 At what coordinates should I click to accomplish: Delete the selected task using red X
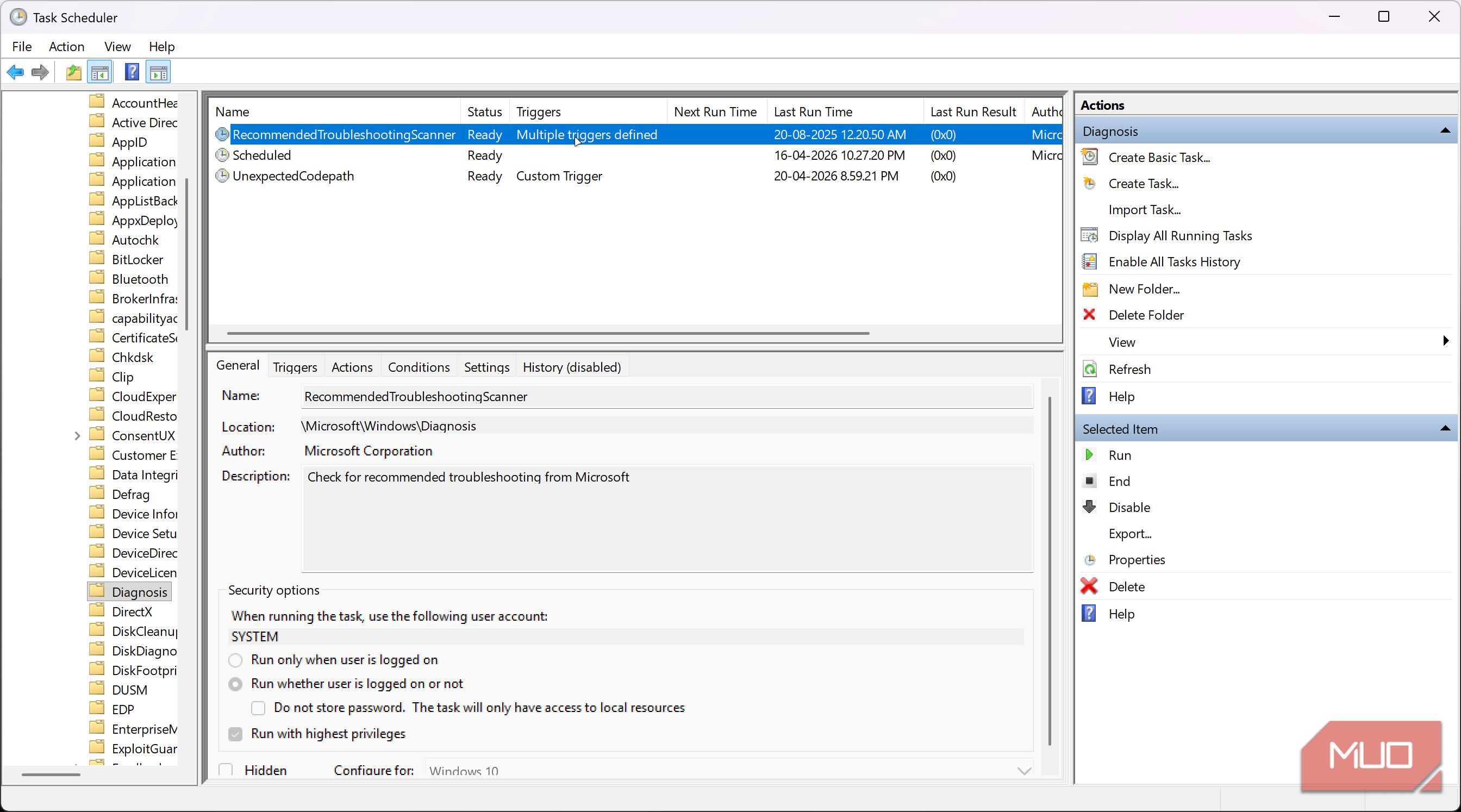coord(1089,586)
